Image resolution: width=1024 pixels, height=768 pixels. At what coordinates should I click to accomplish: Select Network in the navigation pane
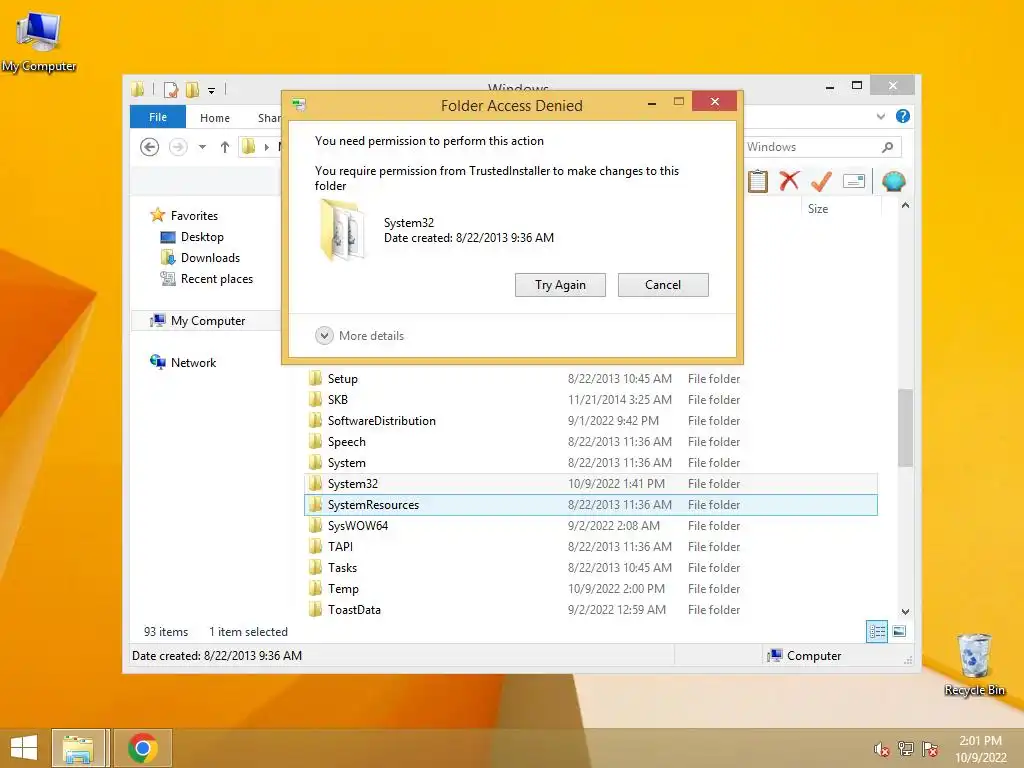(193, 362)
